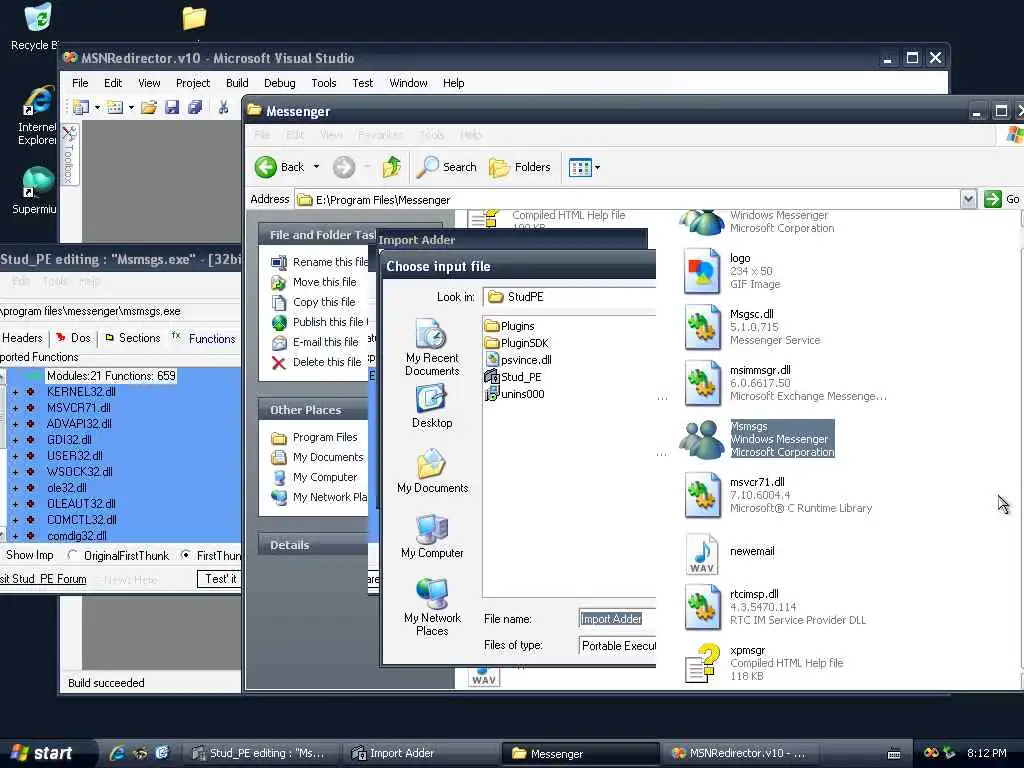This screenshot has height=768, width=1024.
Task: Select newemail WAV file
Action: pos(702,554)
